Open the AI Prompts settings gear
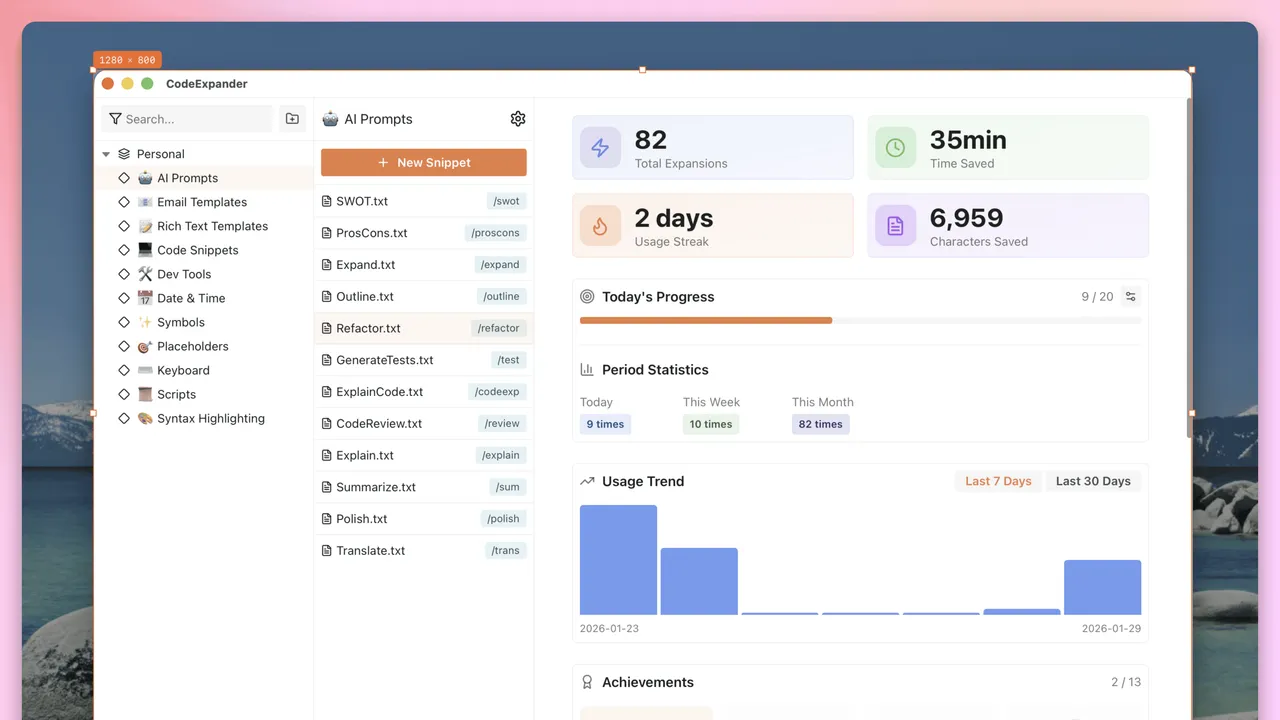1280x720 pixels. point(518,119)
